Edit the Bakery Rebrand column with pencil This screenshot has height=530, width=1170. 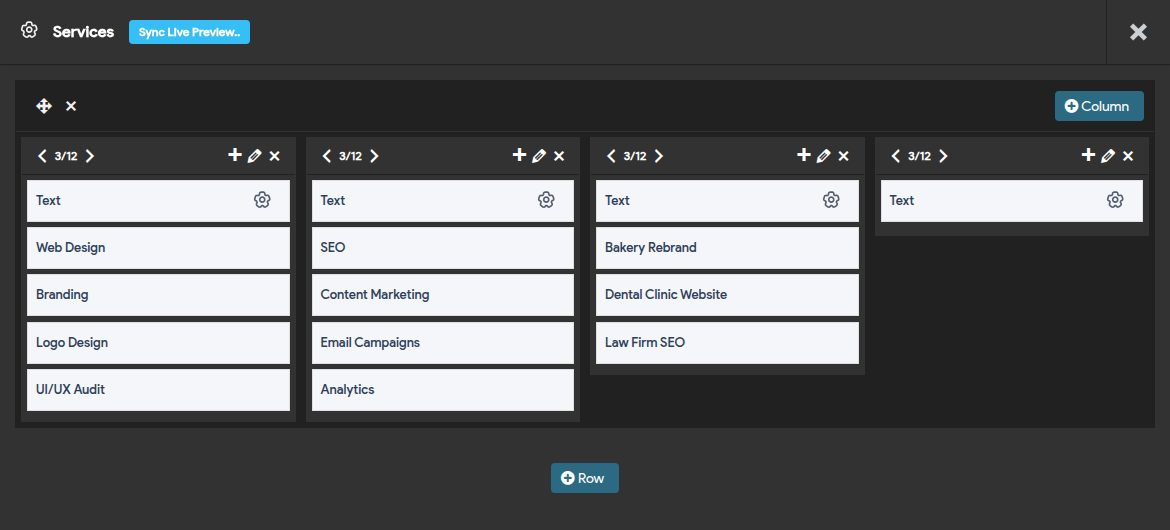tap(824, 156)
